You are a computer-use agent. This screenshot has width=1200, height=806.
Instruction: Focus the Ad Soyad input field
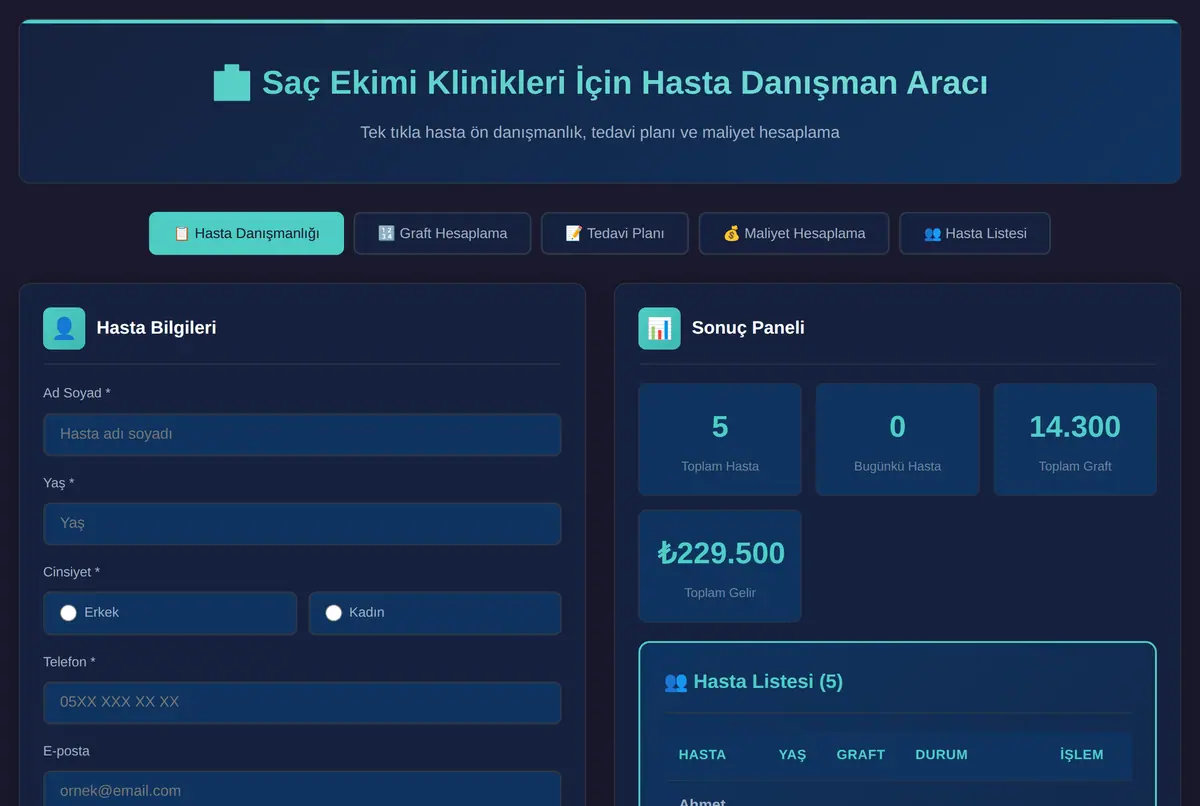302,435
